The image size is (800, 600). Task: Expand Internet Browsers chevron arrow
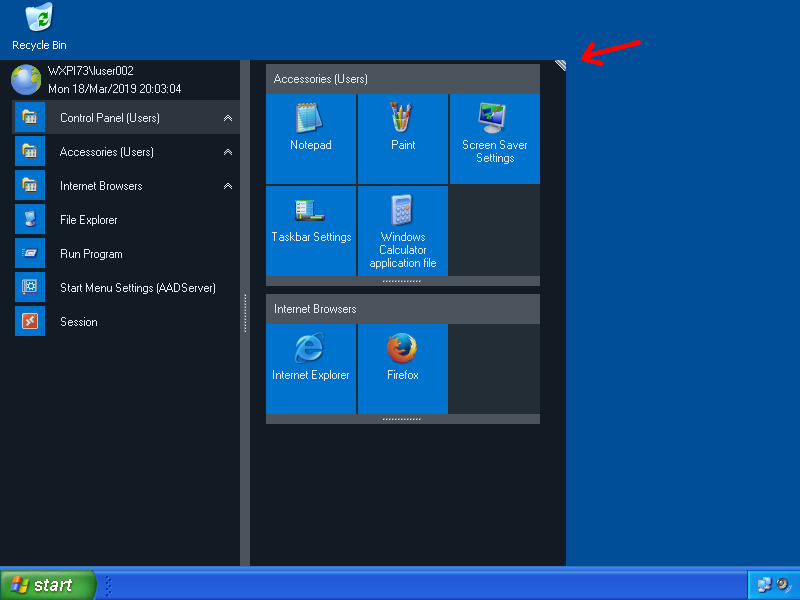[x=228, y=186]
